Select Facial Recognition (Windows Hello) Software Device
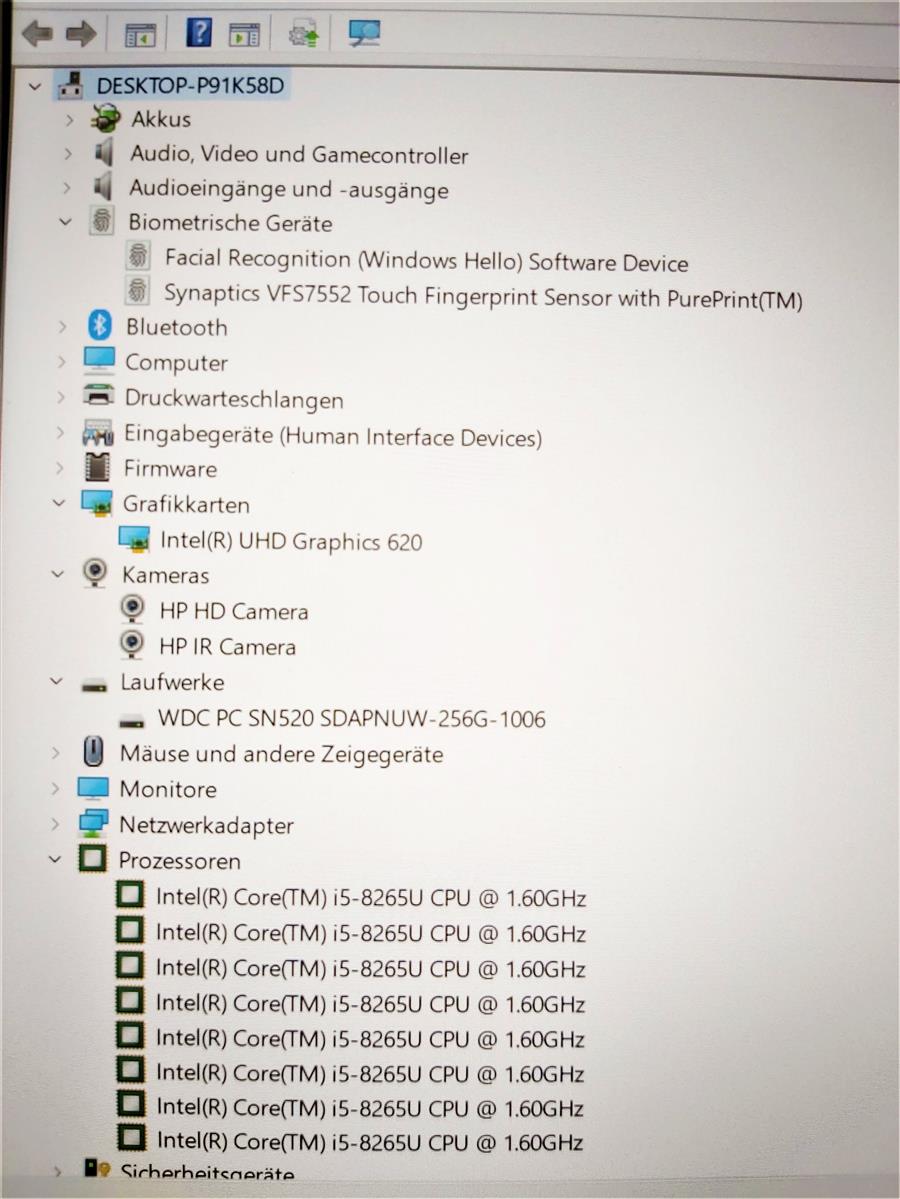 tap(427, 260)
